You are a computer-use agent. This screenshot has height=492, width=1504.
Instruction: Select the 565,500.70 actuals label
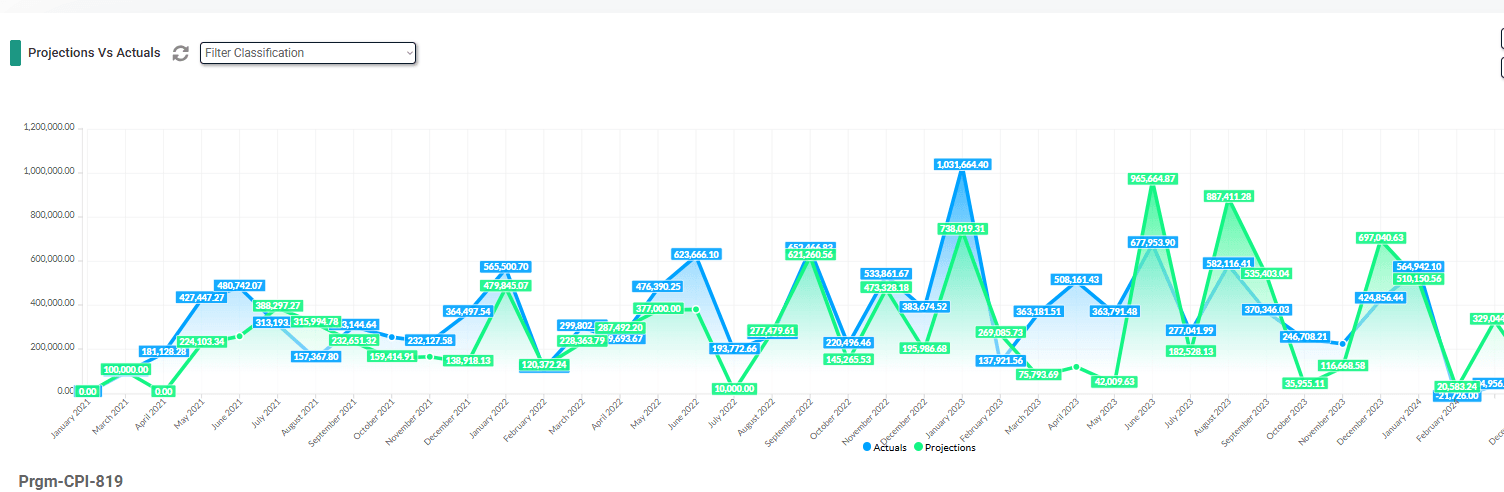(x=506, y=267)
